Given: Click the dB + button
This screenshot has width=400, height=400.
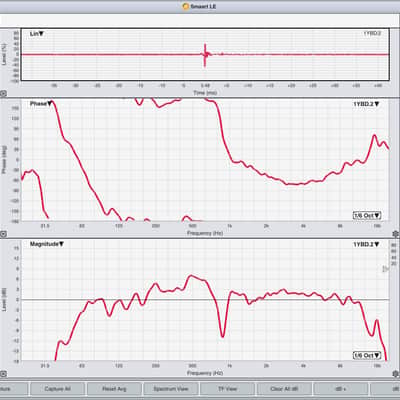Looking at the screenshot, I should tap(341, 389).
